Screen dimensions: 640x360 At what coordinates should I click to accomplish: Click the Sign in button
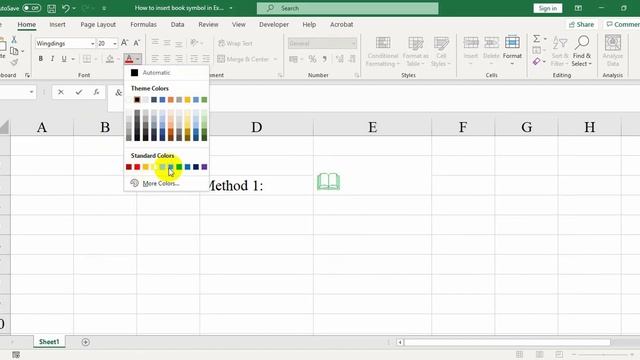point(547,8)
